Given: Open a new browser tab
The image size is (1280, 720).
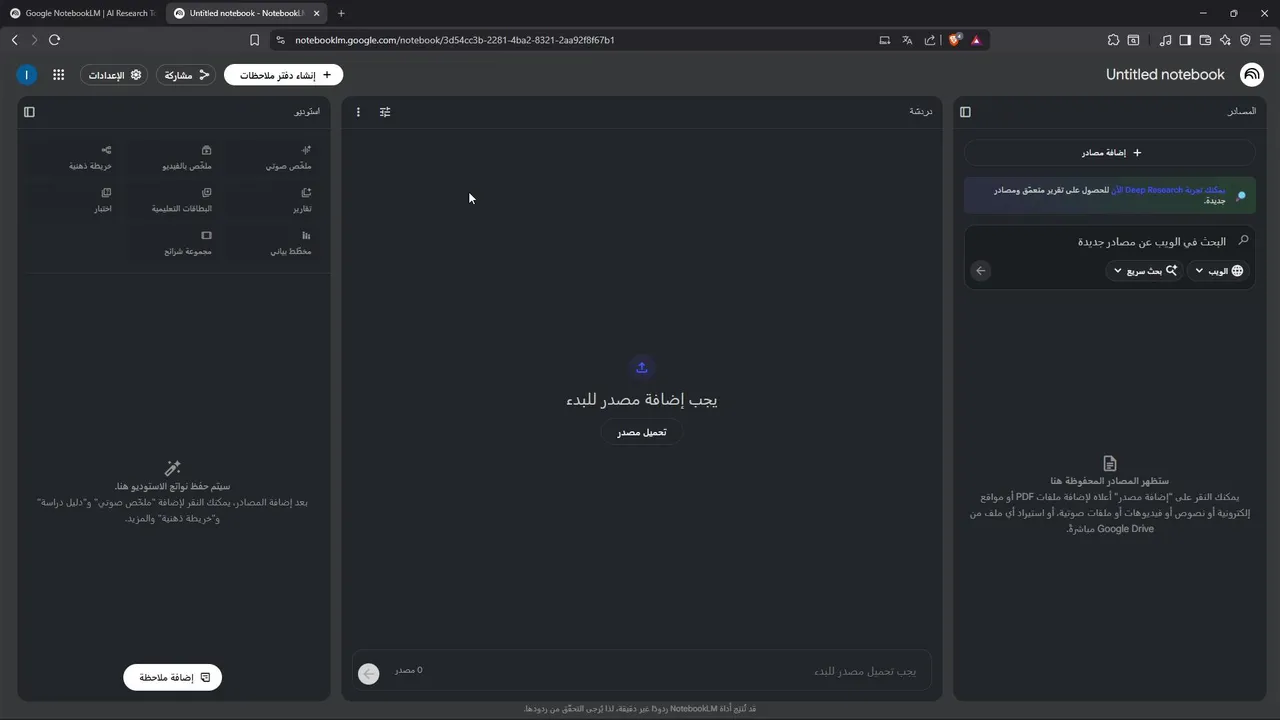Looking at the screenshot, I should pos(341,13).
